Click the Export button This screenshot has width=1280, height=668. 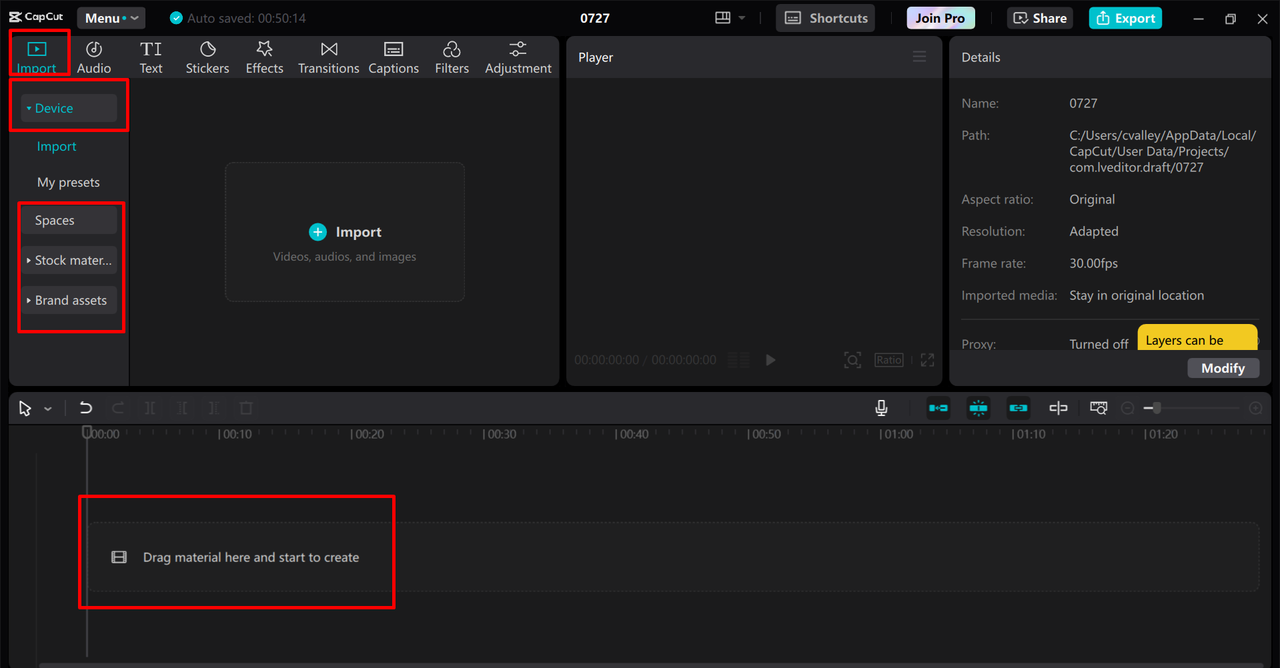[1125, 18]
